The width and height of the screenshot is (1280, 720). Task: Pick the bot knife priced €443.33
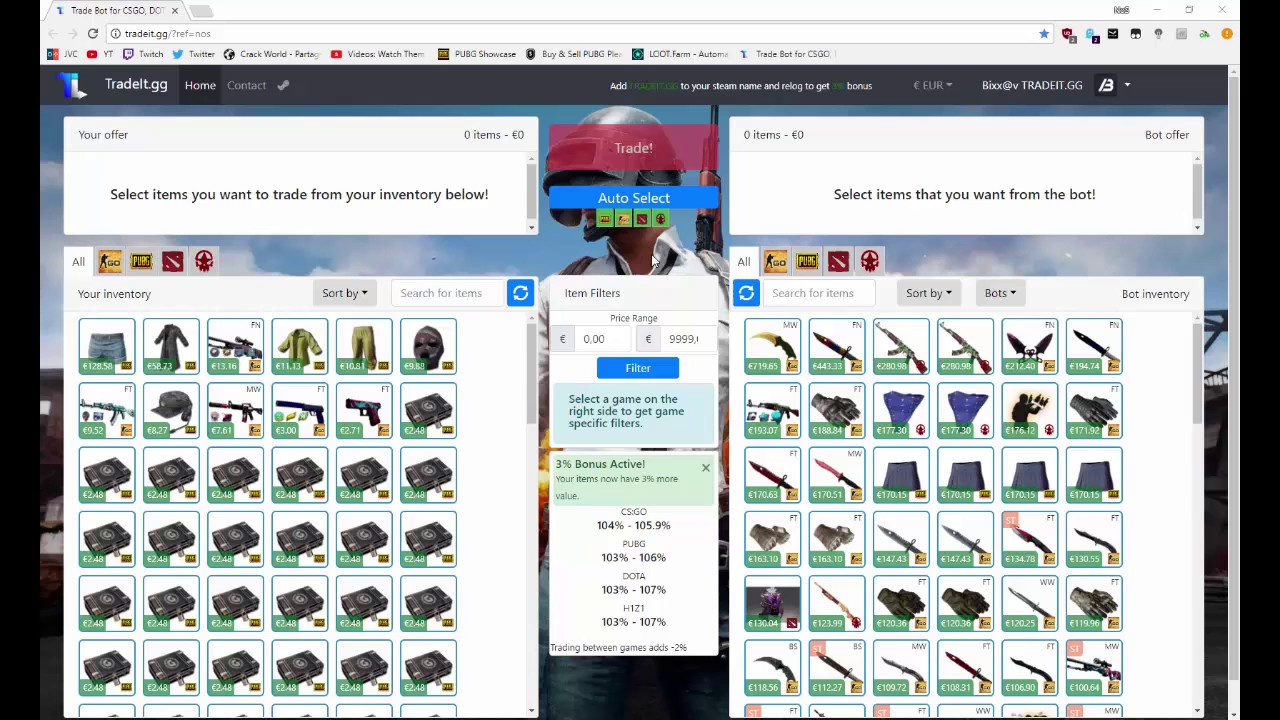(x=837, y=346)
